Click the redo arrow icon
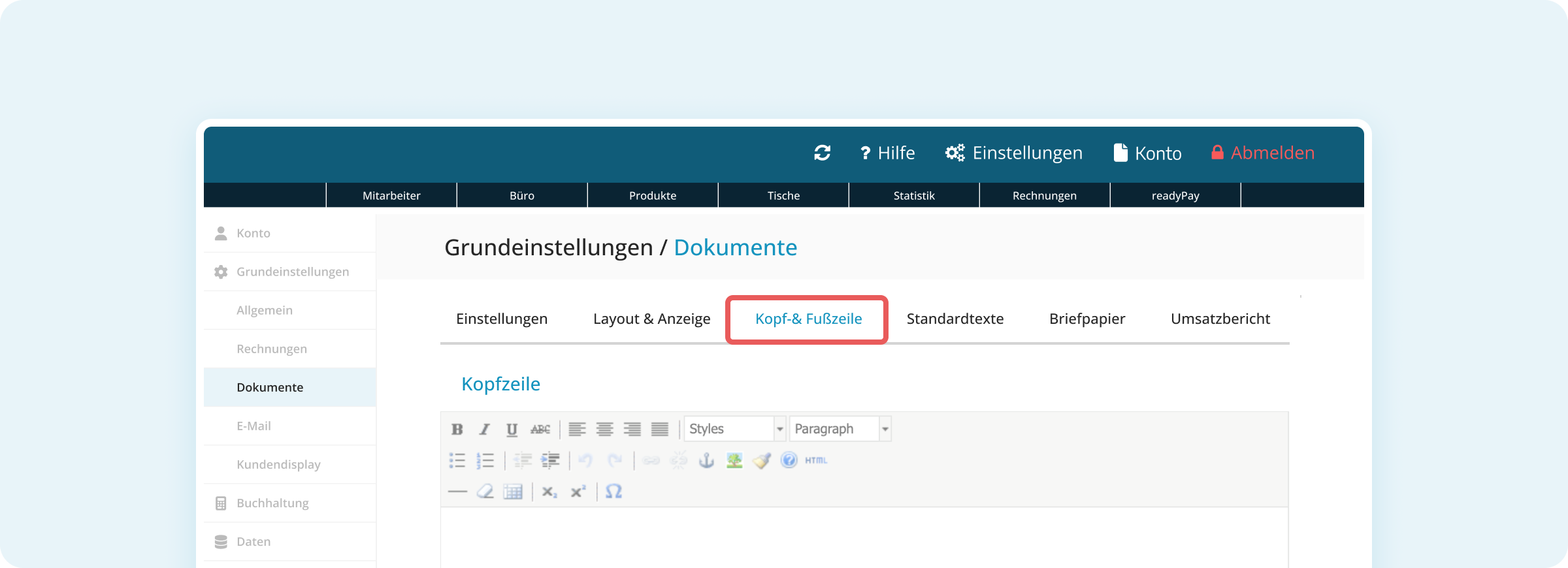 click(614, 460)
